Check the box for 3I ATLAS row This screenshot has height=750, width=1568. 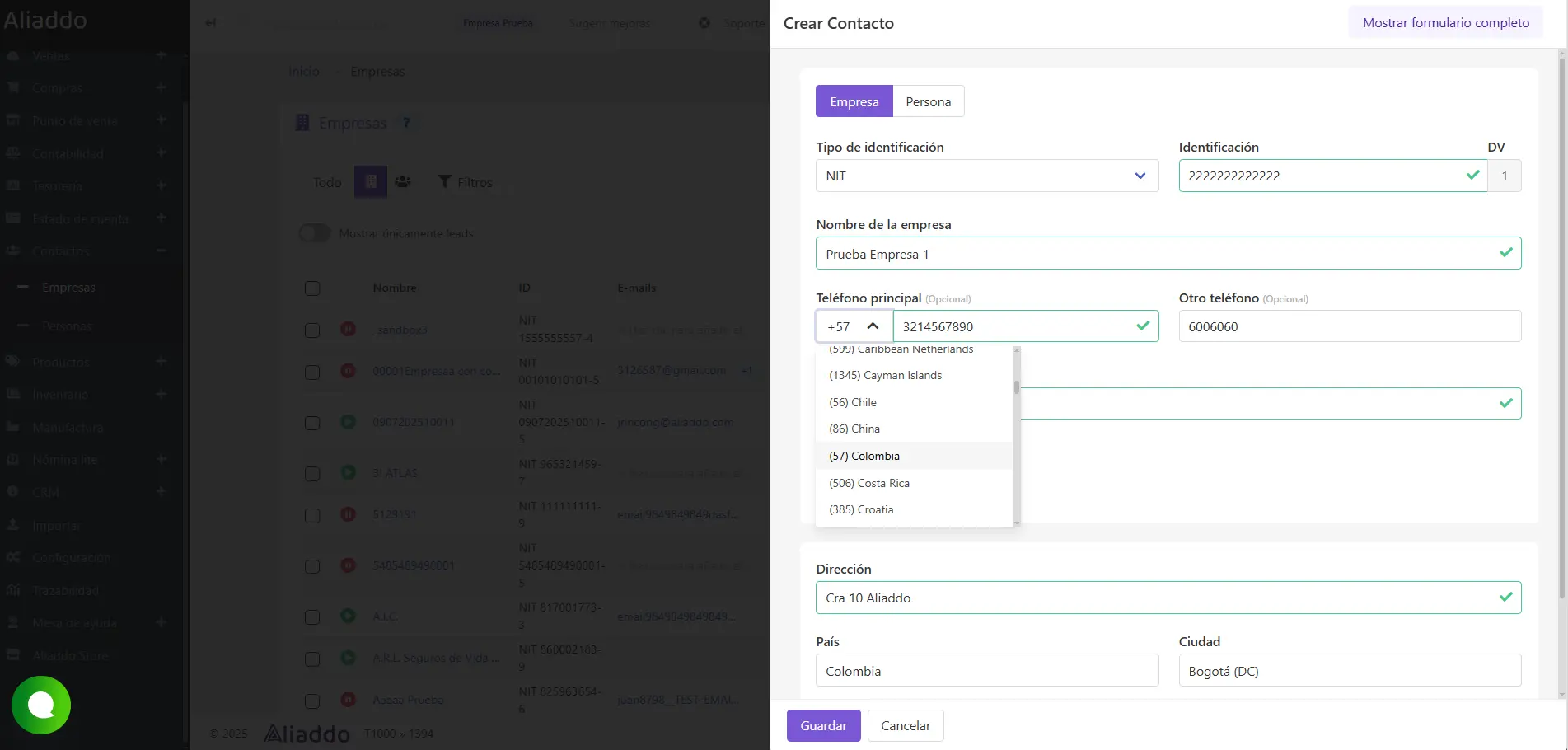312,473
